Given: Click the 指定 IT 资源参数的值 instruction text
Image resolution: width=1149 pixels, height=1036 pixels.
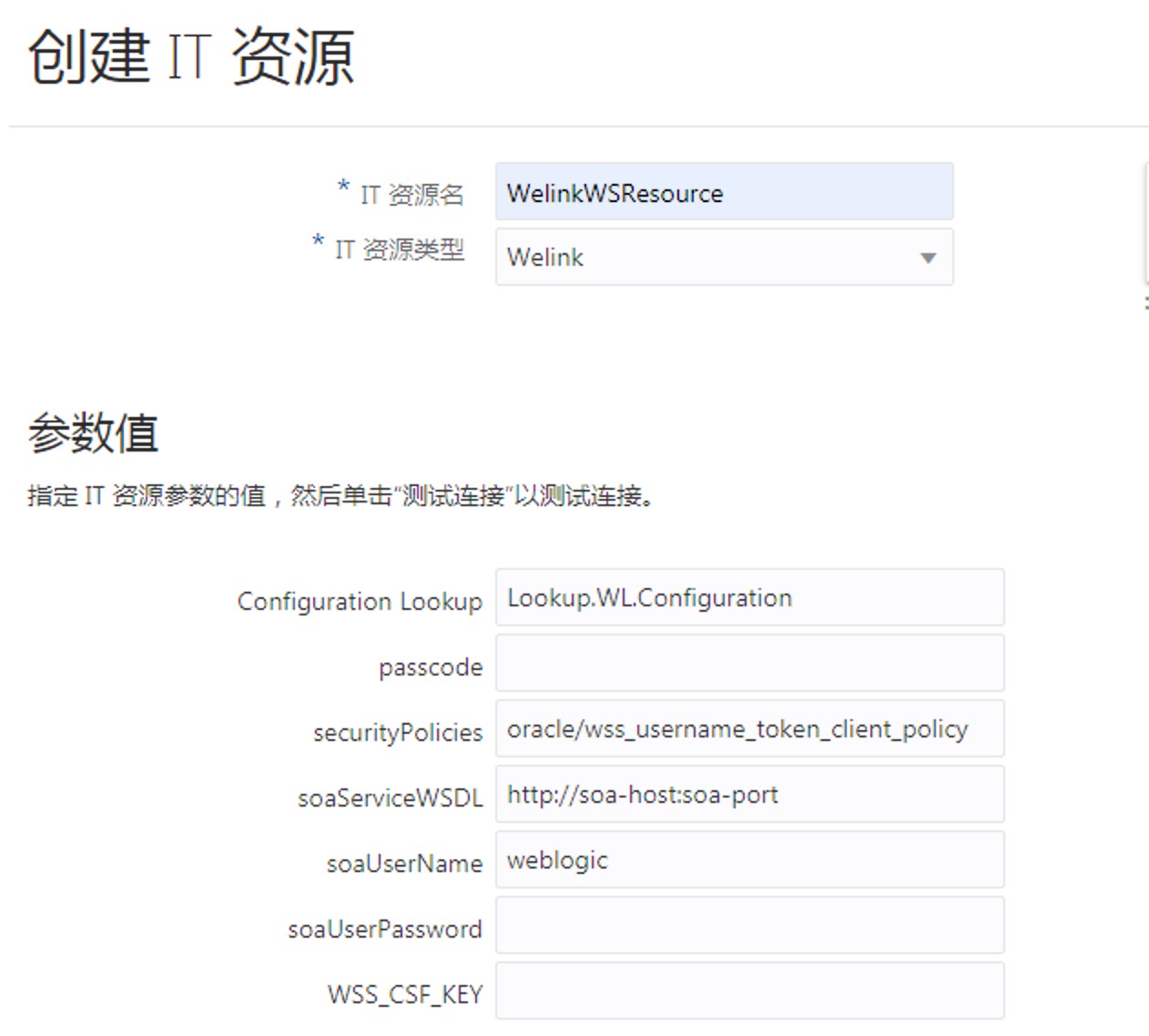Looking at the screenshot, I should 341,496.
